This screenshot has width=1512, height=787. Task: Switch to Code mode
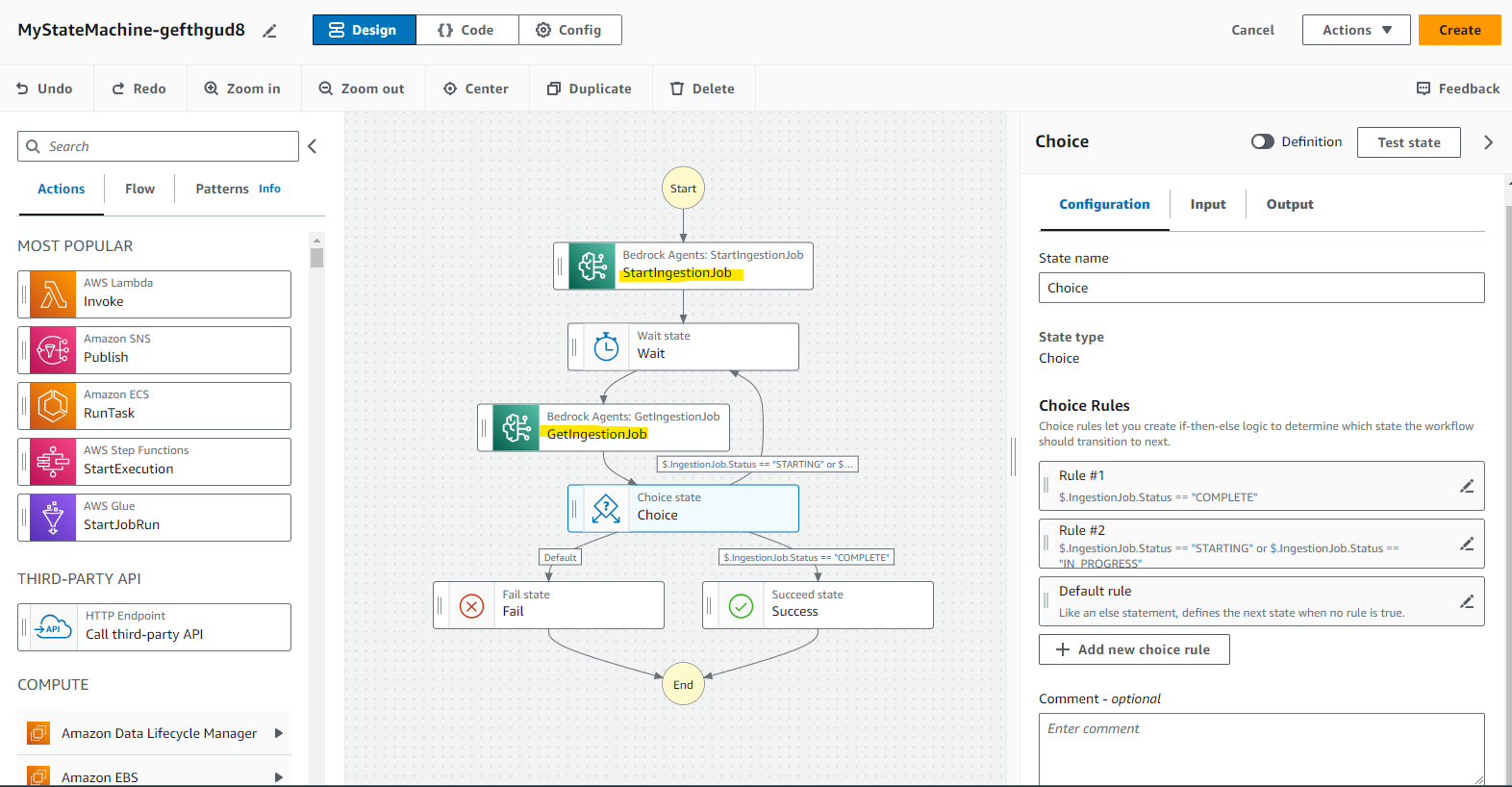click(467, 30)
